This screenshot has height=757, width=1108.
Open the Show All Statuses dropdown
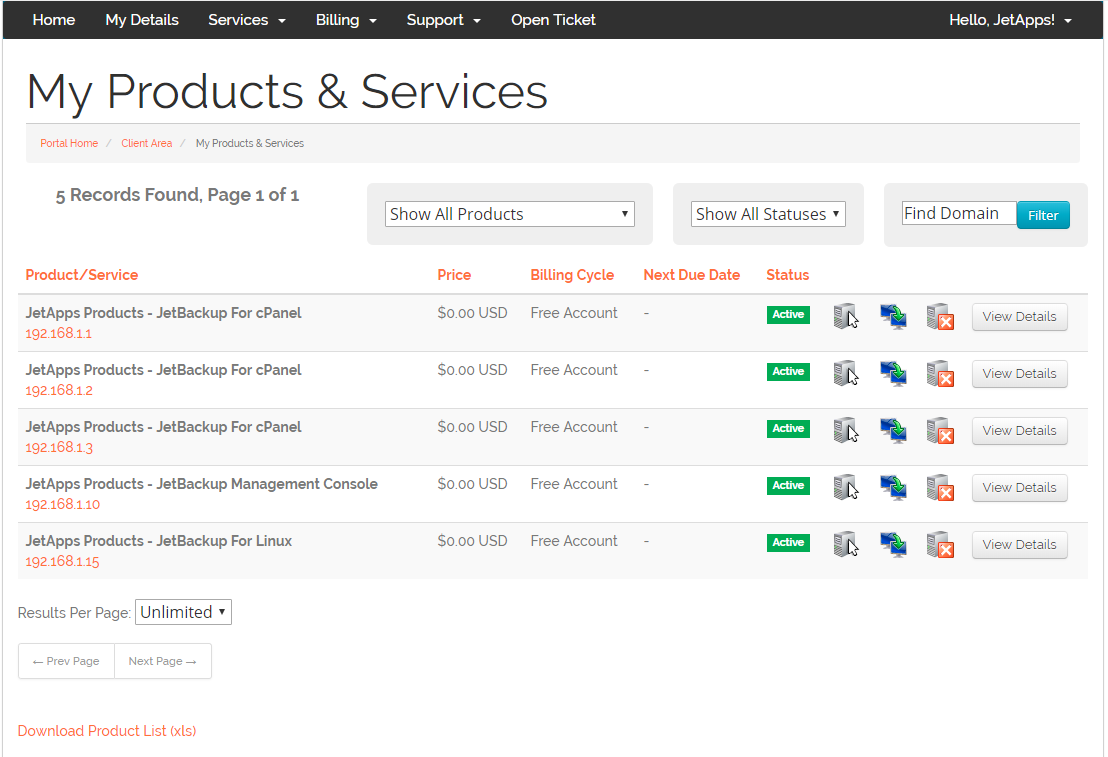768,214
